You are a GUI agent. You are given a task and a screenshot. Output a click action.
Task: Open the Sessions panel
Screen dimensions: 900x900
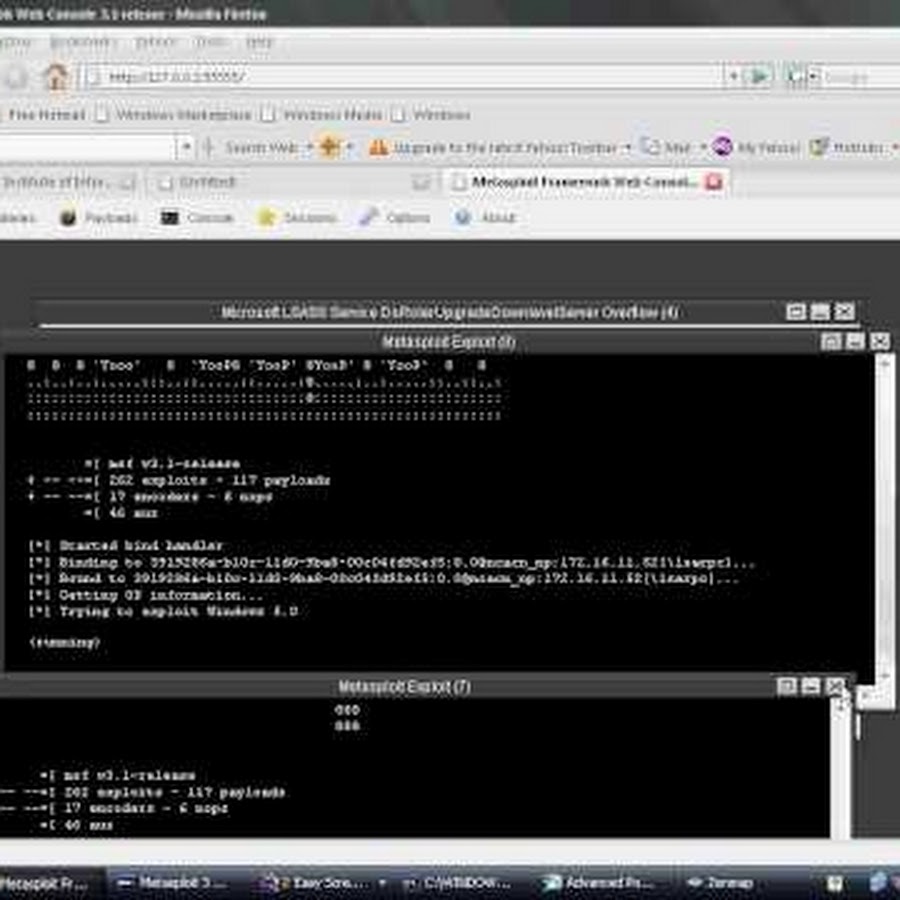(x=297, y=217)
